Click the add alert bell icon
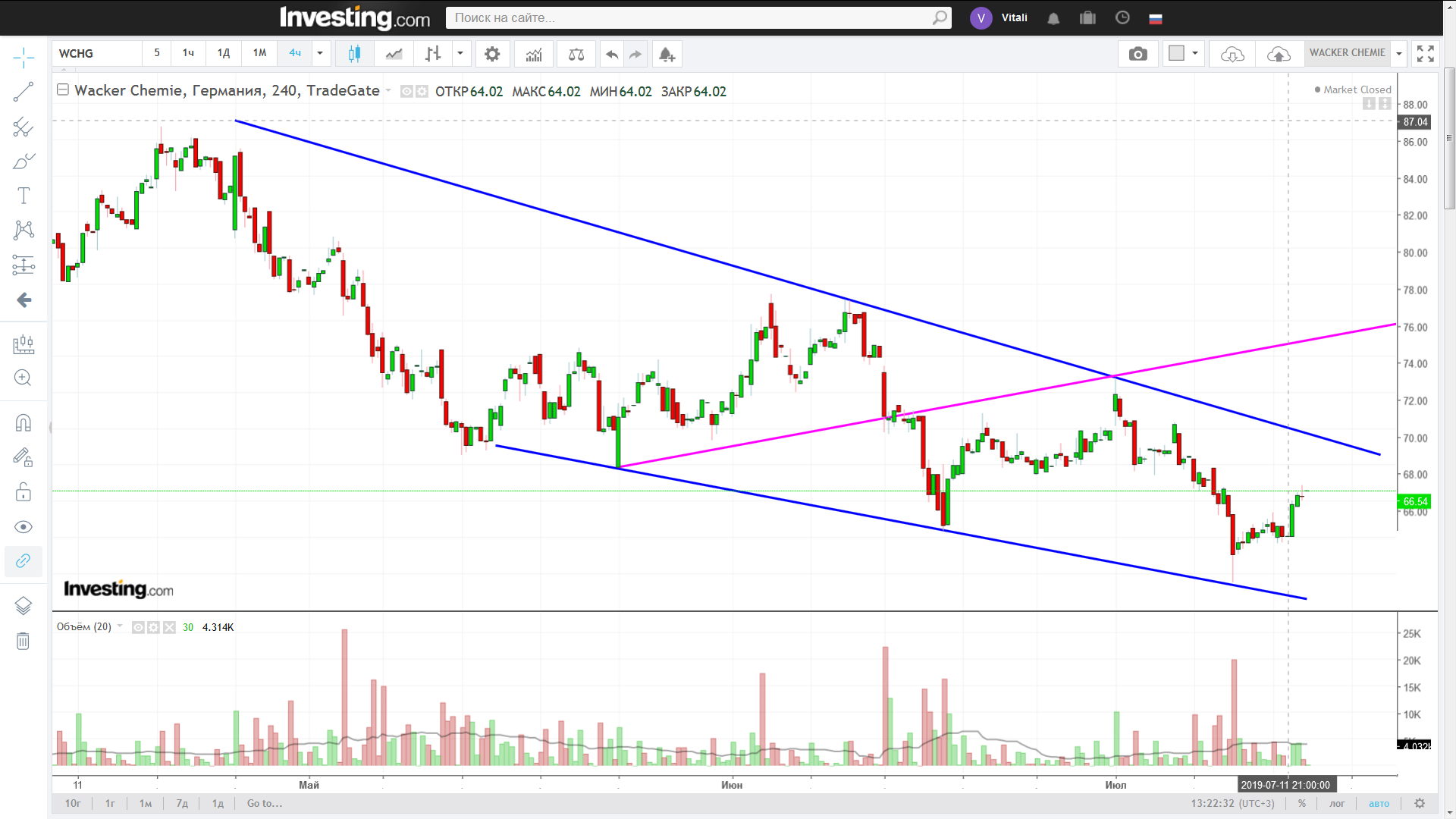The image size is (1456, 819). 667,54
